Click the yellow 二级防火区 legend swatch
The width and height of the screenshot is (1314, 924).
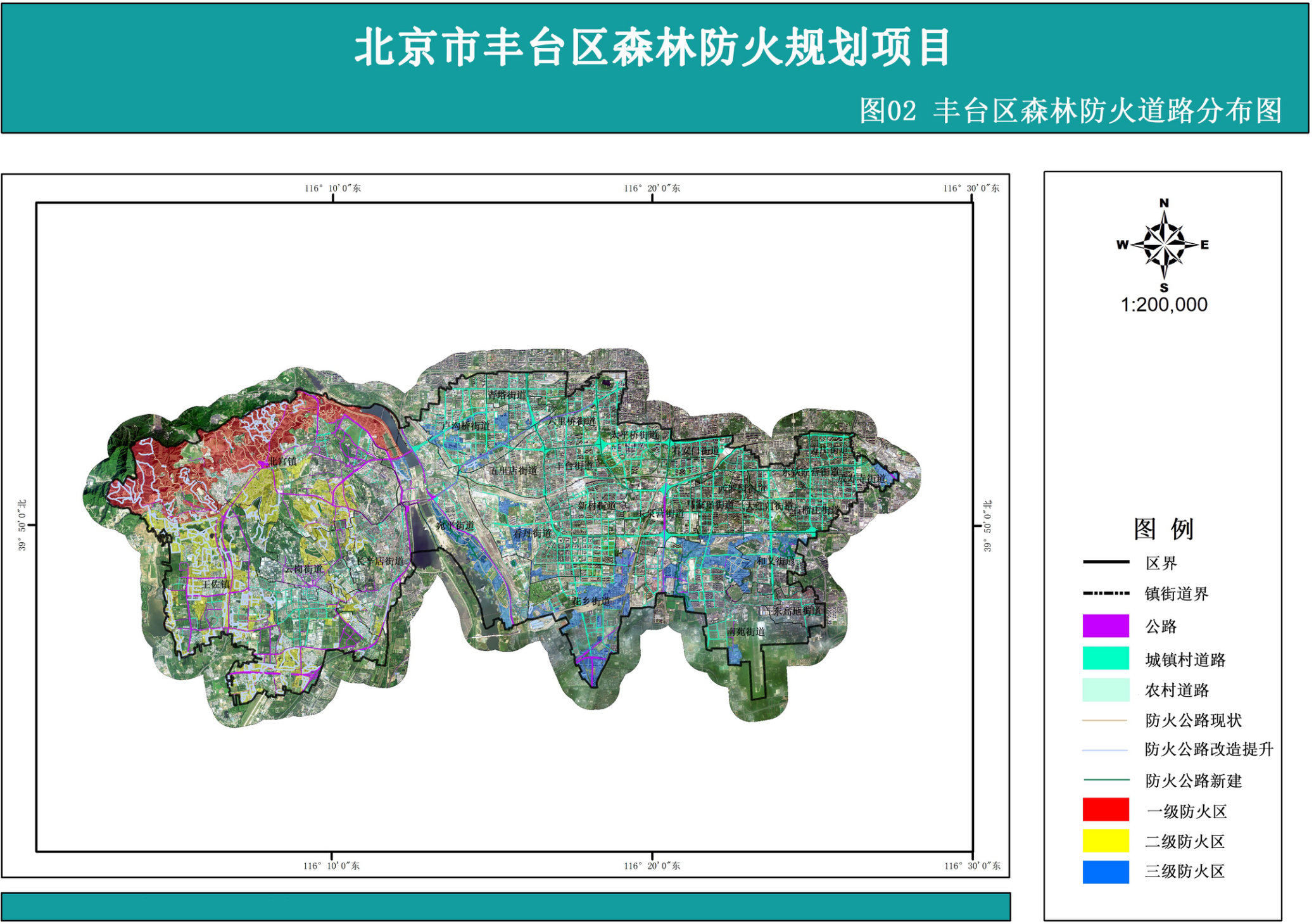pos(1106,840)
